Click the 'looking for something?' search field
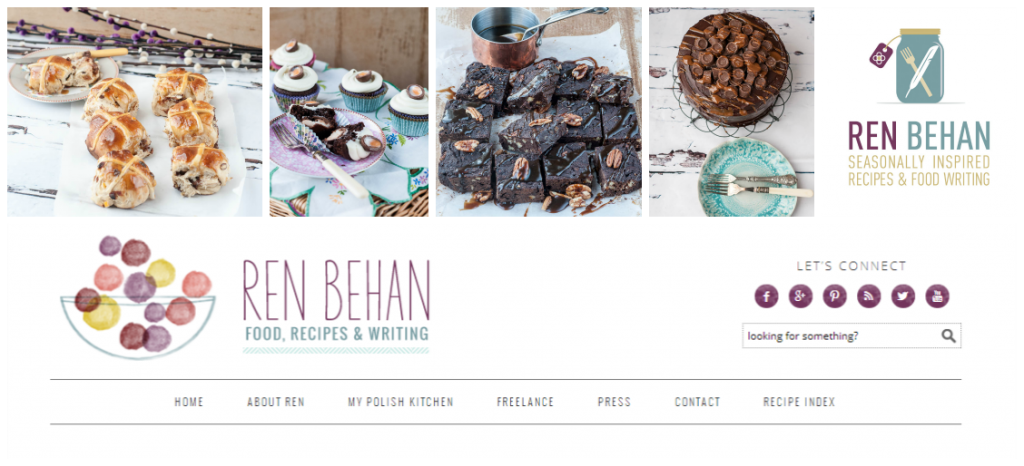This screenshot has width=1024, height=466. tap(851, 336)
